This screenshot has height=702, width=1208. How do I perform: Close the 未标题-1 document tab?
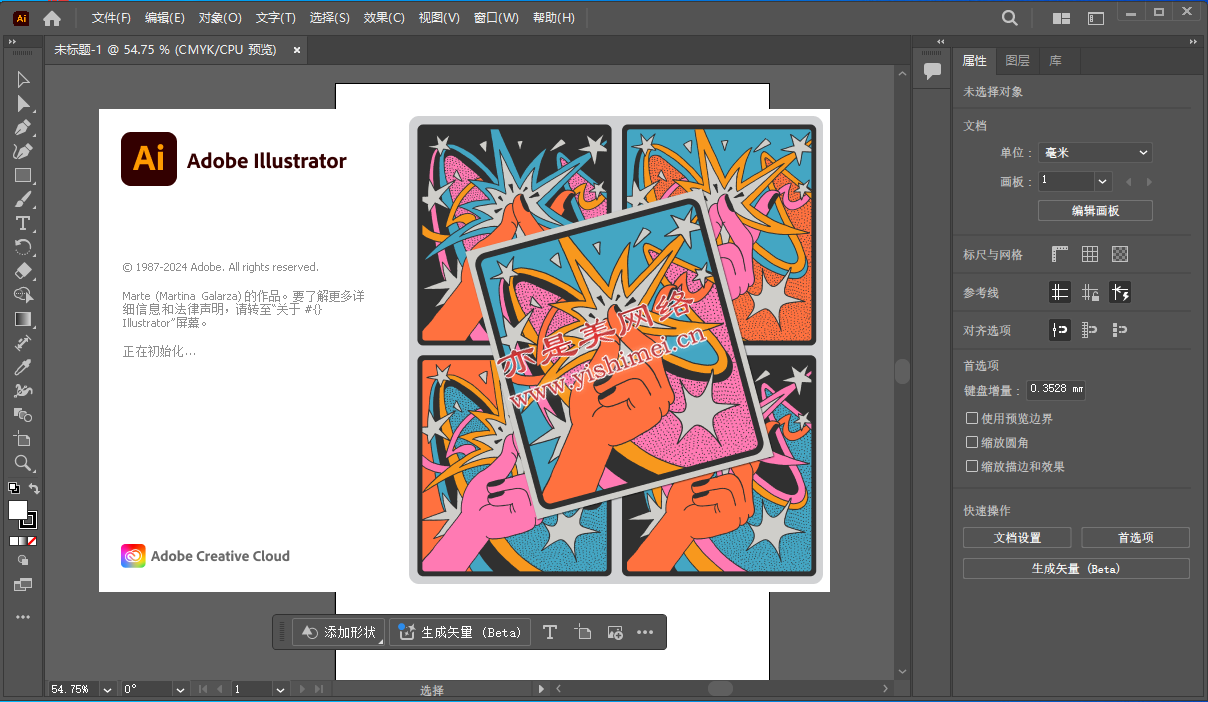[297, 49]
